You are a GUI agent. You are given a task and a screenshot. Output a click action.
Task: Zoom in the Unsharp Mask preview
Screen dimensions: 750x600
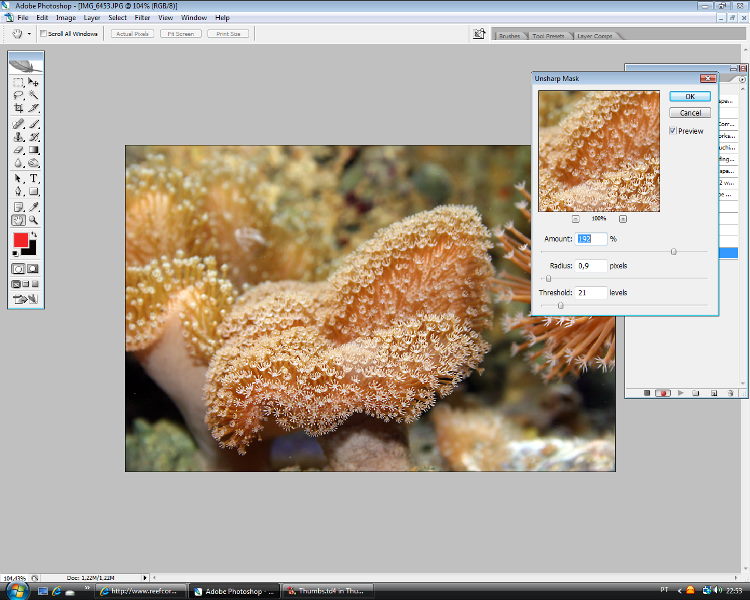[622, 217]
